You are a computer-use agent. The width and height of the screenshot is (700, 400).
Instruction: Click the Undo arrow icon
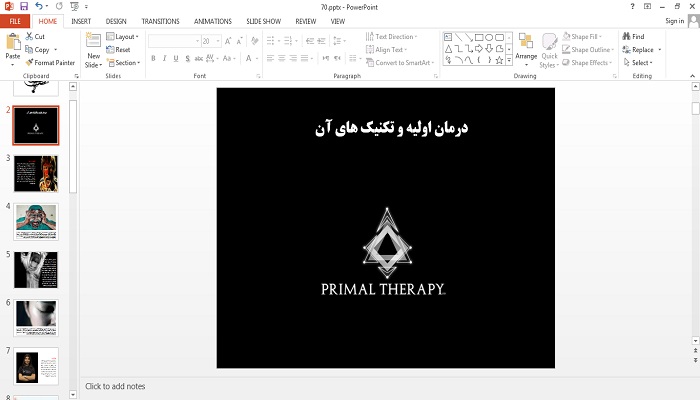click(x=38, y=6)
